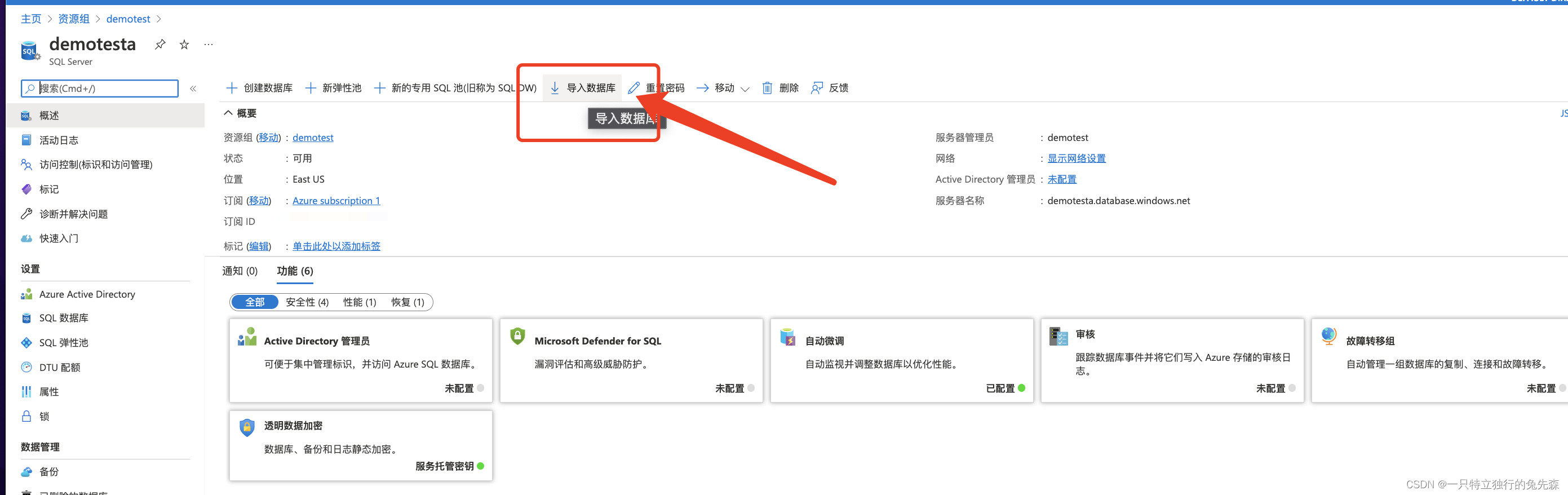Open the 故障转移组 feature card
This screenshot has width=1568, height=495.
(1440, 360)
